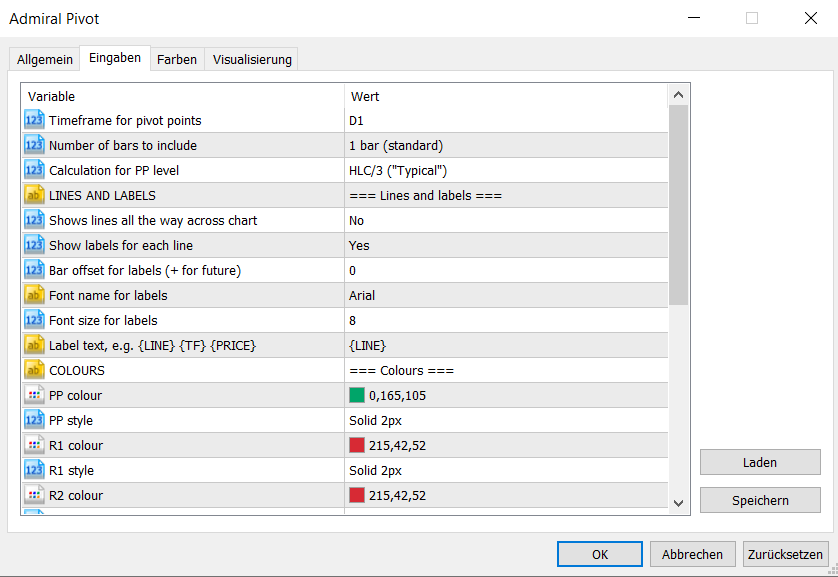
Task: Toggle the 'Show labels for each line' Yes value
Action: (x=506, y=245)
